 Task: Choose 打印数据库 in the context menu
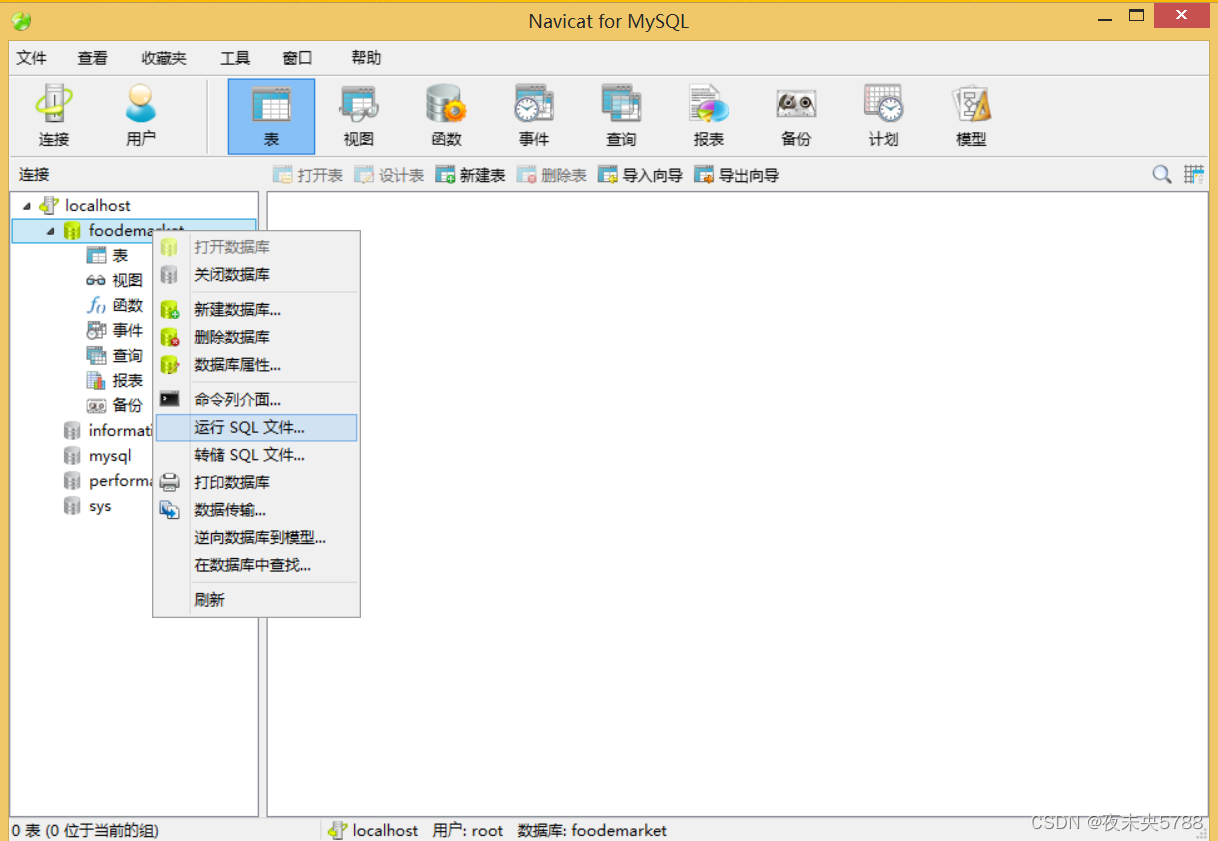(x=256, y=482)
